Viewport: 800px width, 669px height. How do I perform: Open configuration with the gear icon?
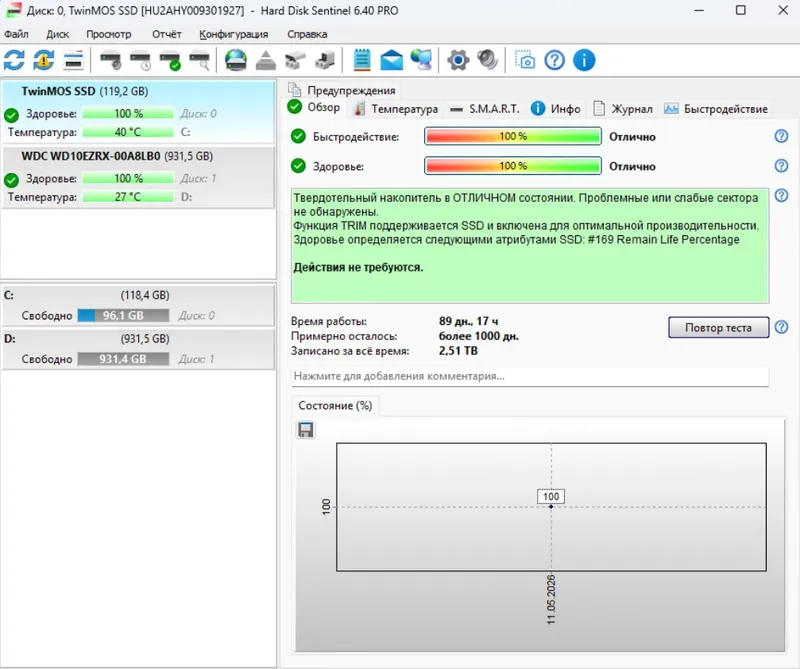(458, 60)
